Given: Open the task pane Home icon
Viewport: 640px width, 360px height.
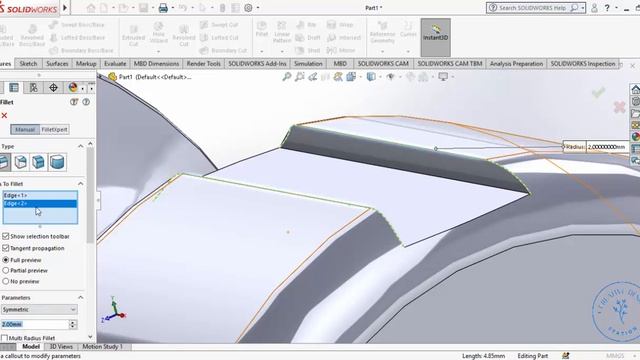Looking at the screenshot, I should (x=635, y=89).
